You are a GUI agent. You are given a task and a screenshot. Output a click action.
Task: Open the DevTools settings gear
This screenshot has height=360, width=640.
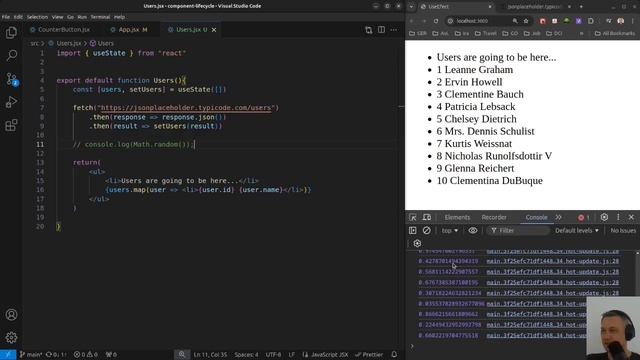pyautogui.click(x=604, y=218)
